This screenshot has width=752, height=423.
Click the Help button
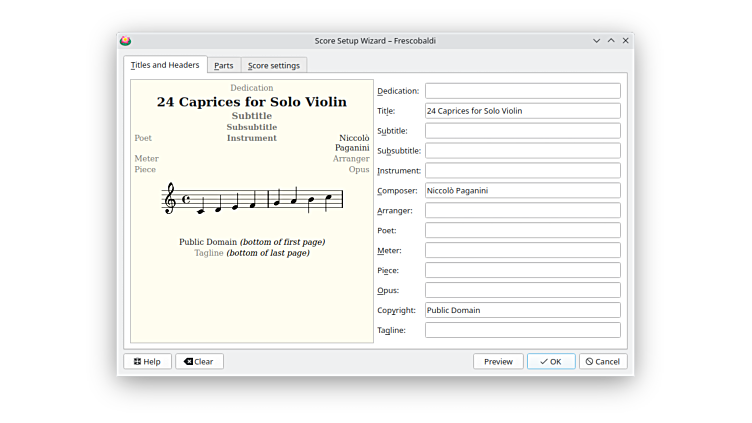[147, 361]
